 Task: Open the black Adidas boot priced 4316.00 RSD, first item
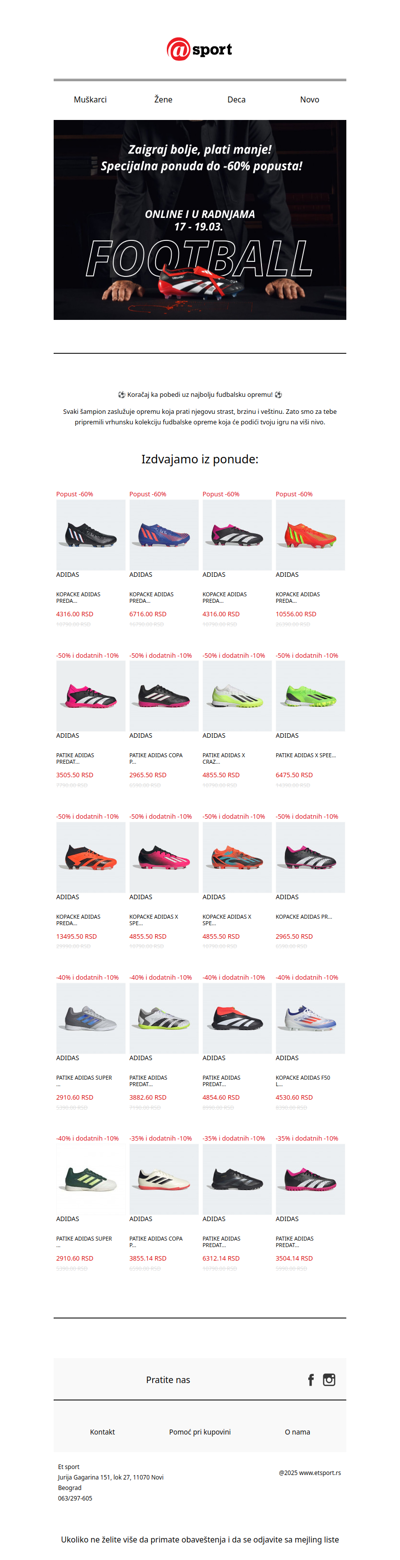91,535
